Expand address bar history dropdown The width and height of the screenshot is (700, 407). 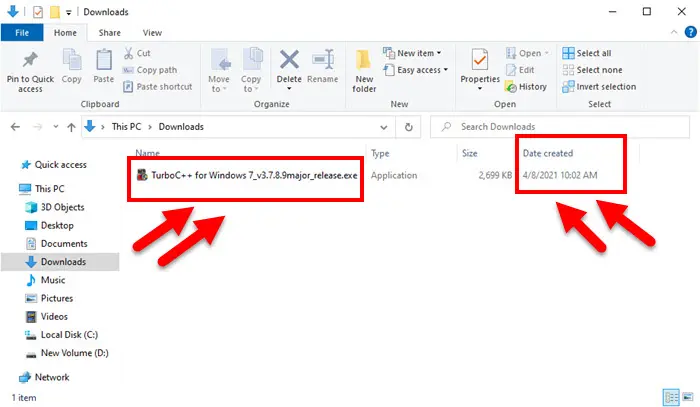point(383,127)
